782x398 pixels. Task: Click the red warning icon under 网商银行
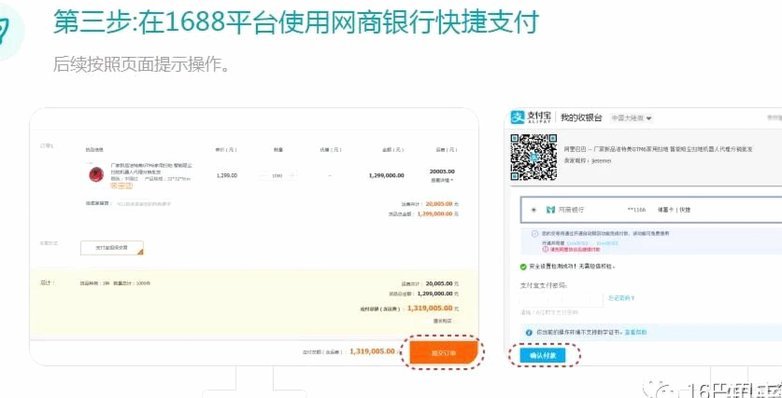click(x=546, y=249)
